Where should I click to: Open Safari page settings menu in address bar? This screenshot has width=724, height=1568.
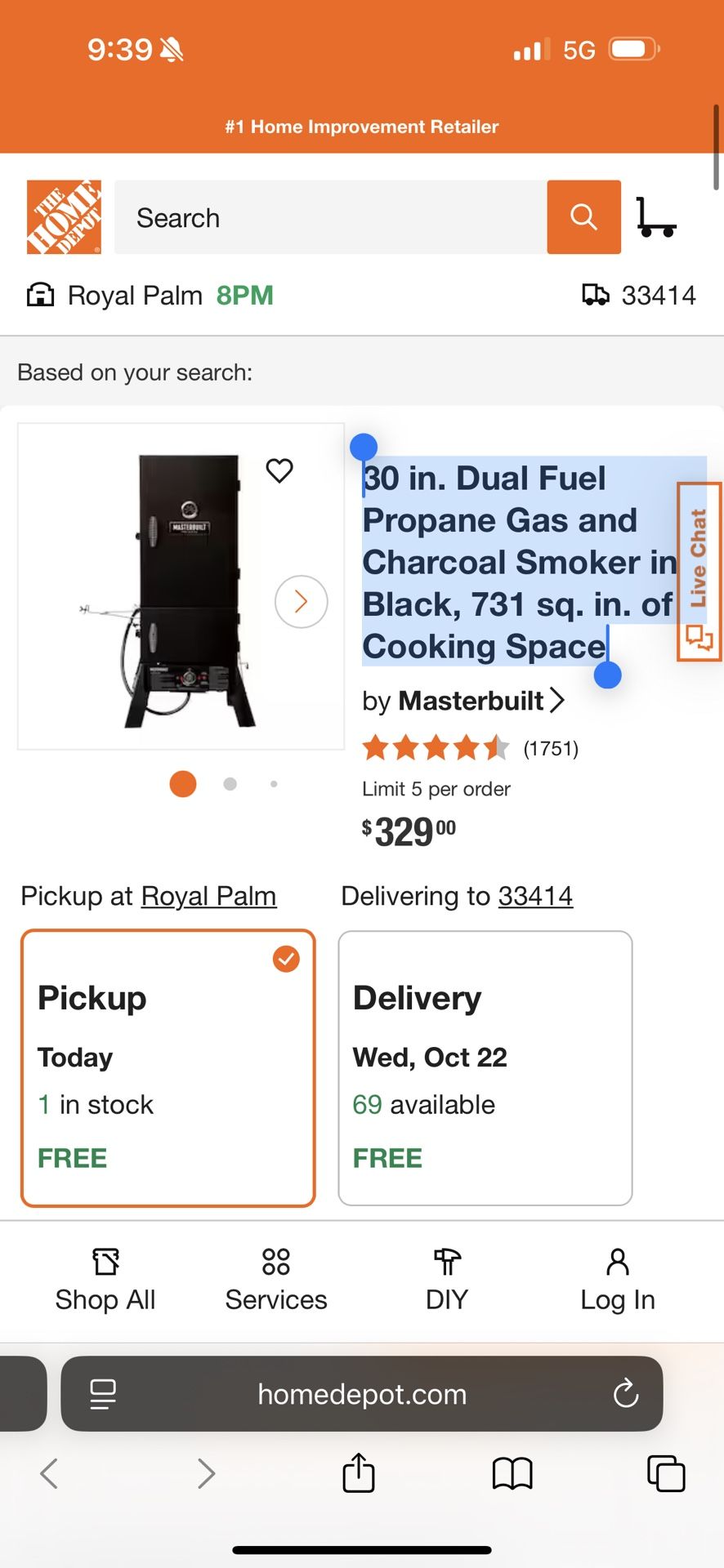click(103, 1393)
